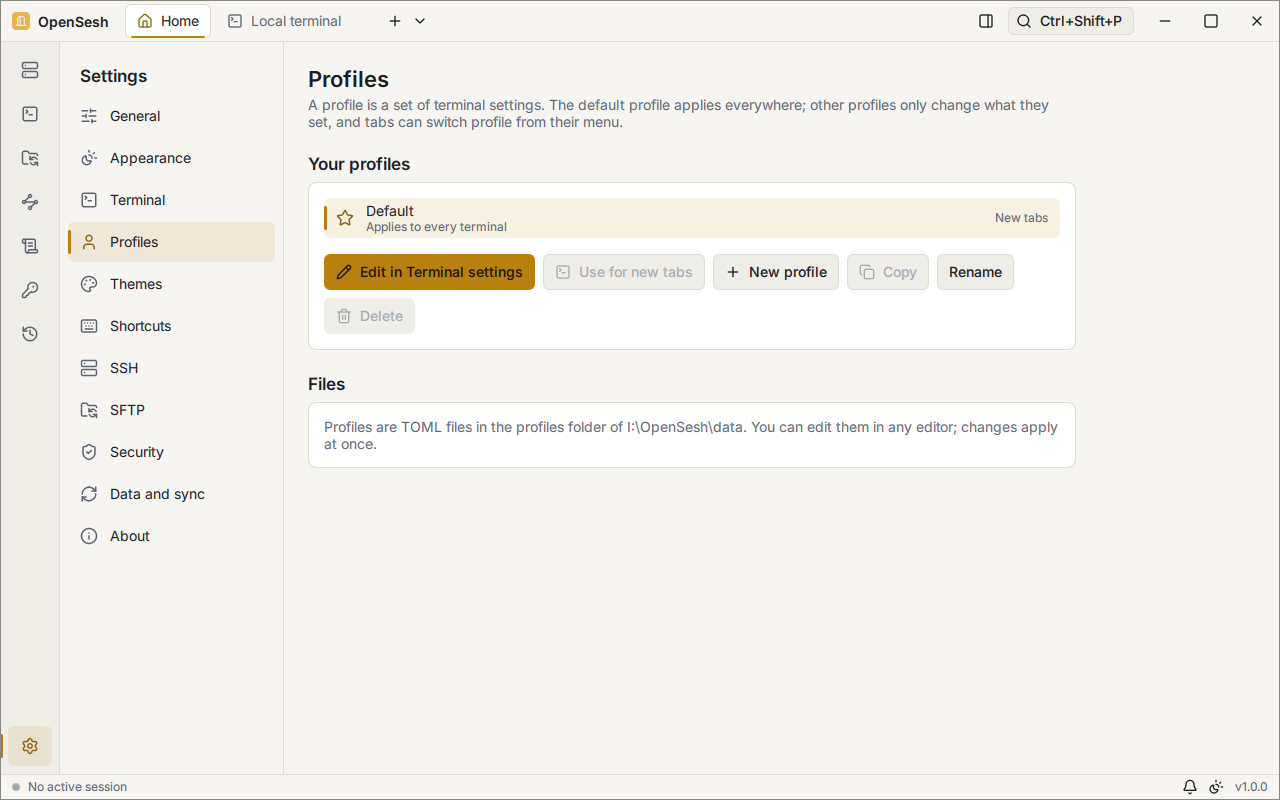Open the file transfer folder icon in the activity bar
This screenshot has height=800, width=1280.
point(30,158)
